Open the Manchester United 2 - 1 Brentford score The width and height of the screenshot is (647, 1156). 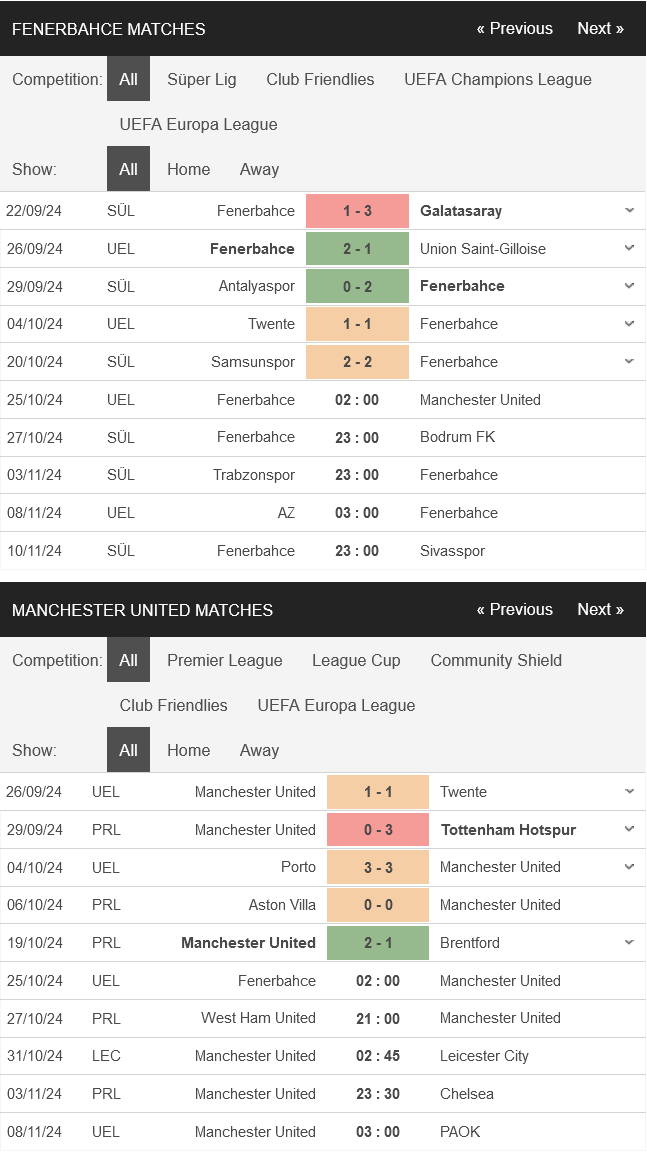tap(378, 943)
